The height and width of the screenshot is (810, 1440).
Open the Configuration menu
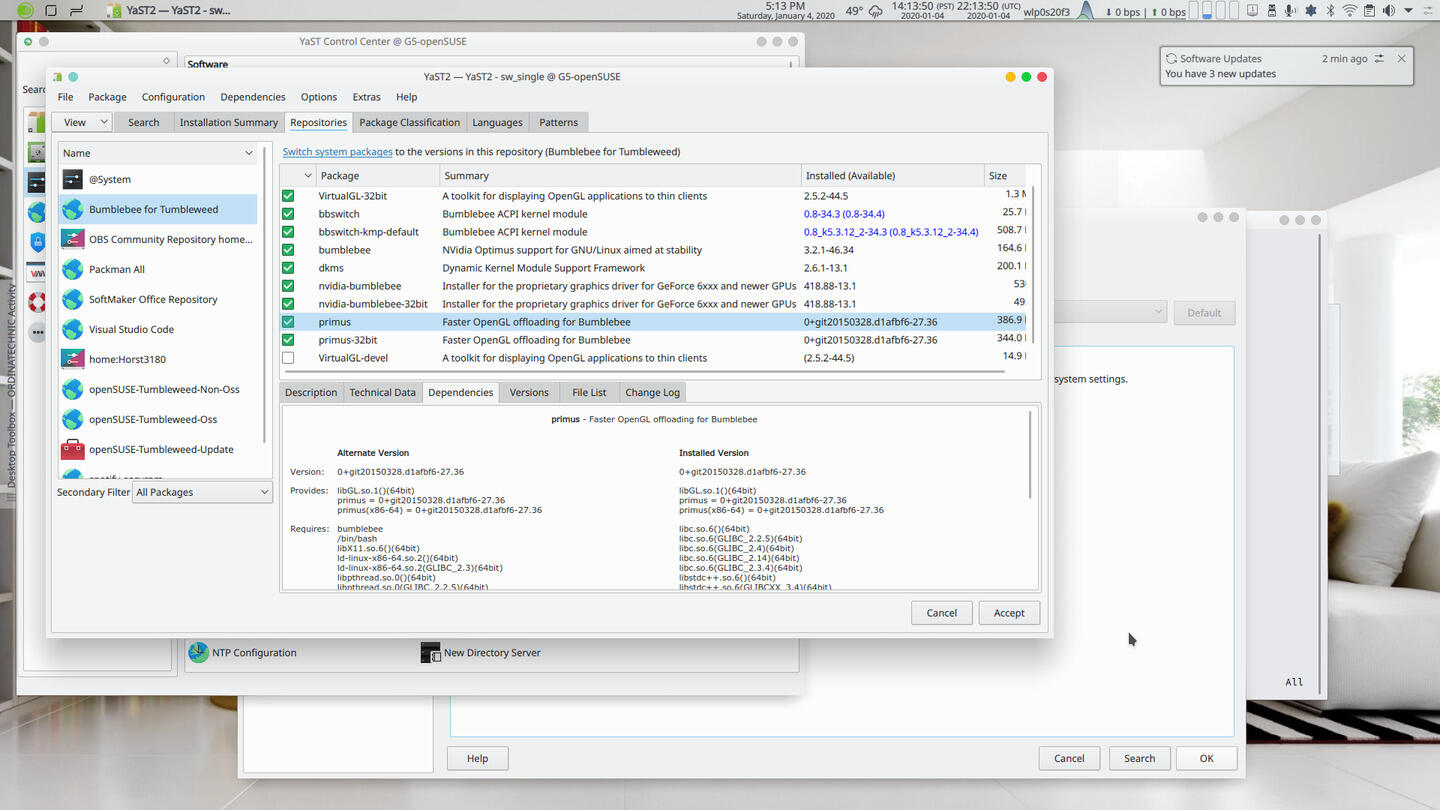(x=173, y=97)
